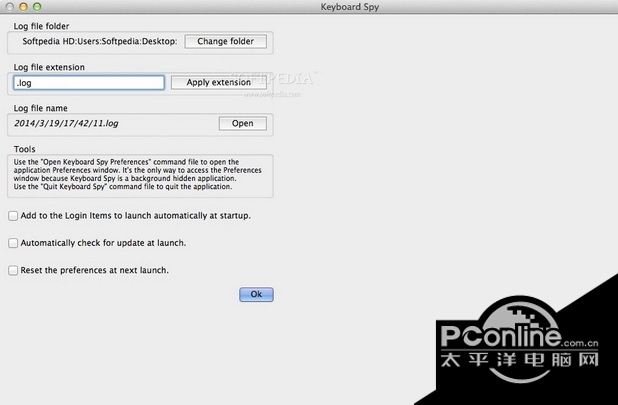Click the Log file name label
The height and width of the screenshot is (405, 618).
click(x=41, y=108)
